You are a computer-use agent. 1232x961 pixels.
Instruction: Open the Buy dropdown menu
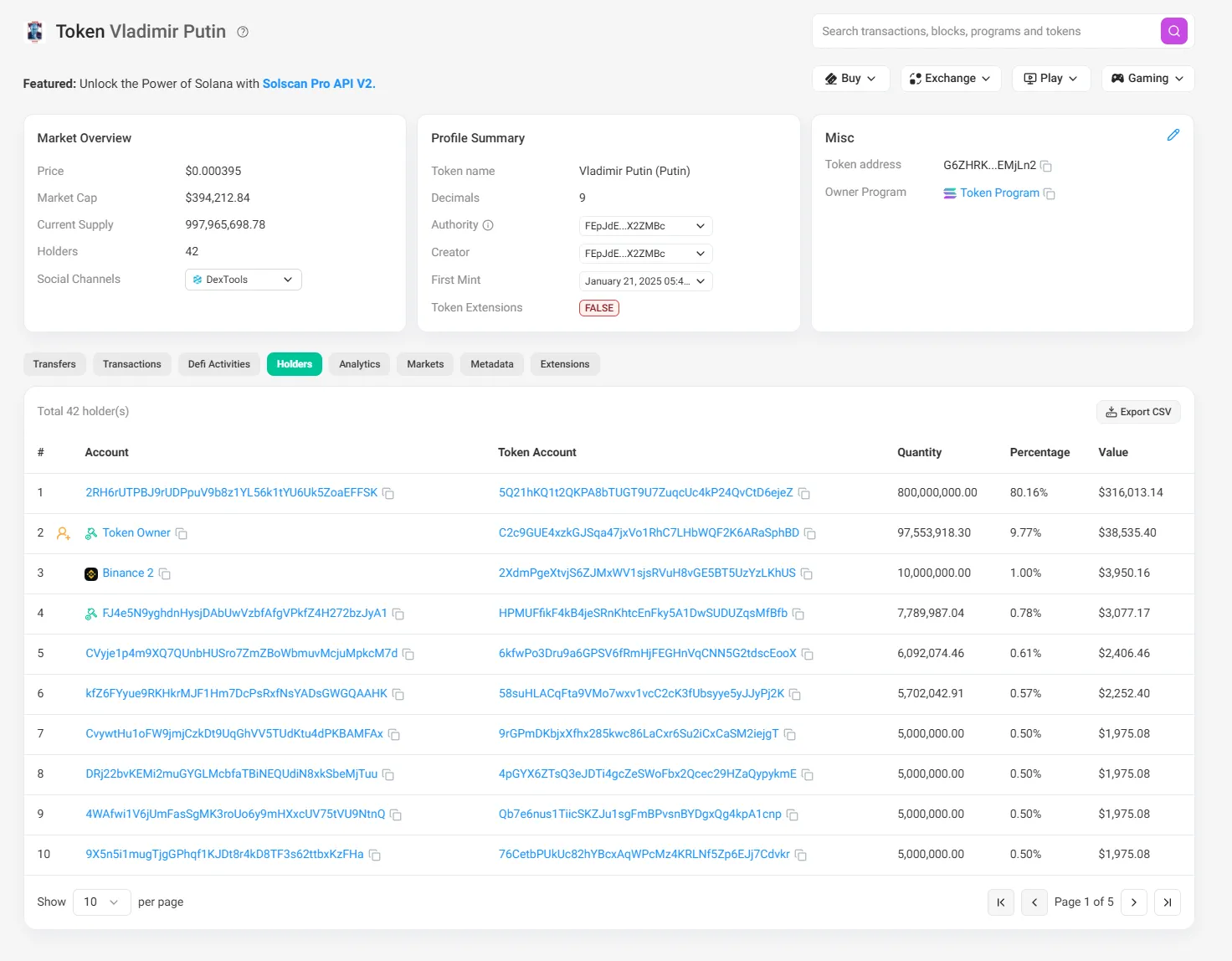[x=850, y=78]
